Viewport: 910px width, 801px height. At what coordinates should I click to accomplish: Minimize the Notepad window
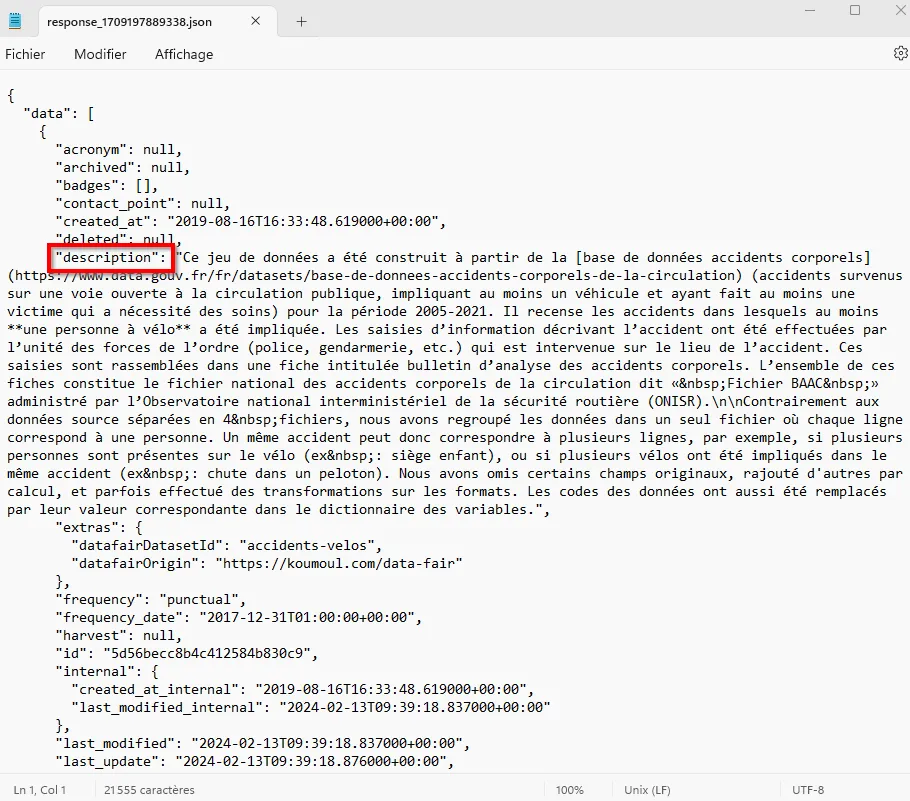[810, 10]
